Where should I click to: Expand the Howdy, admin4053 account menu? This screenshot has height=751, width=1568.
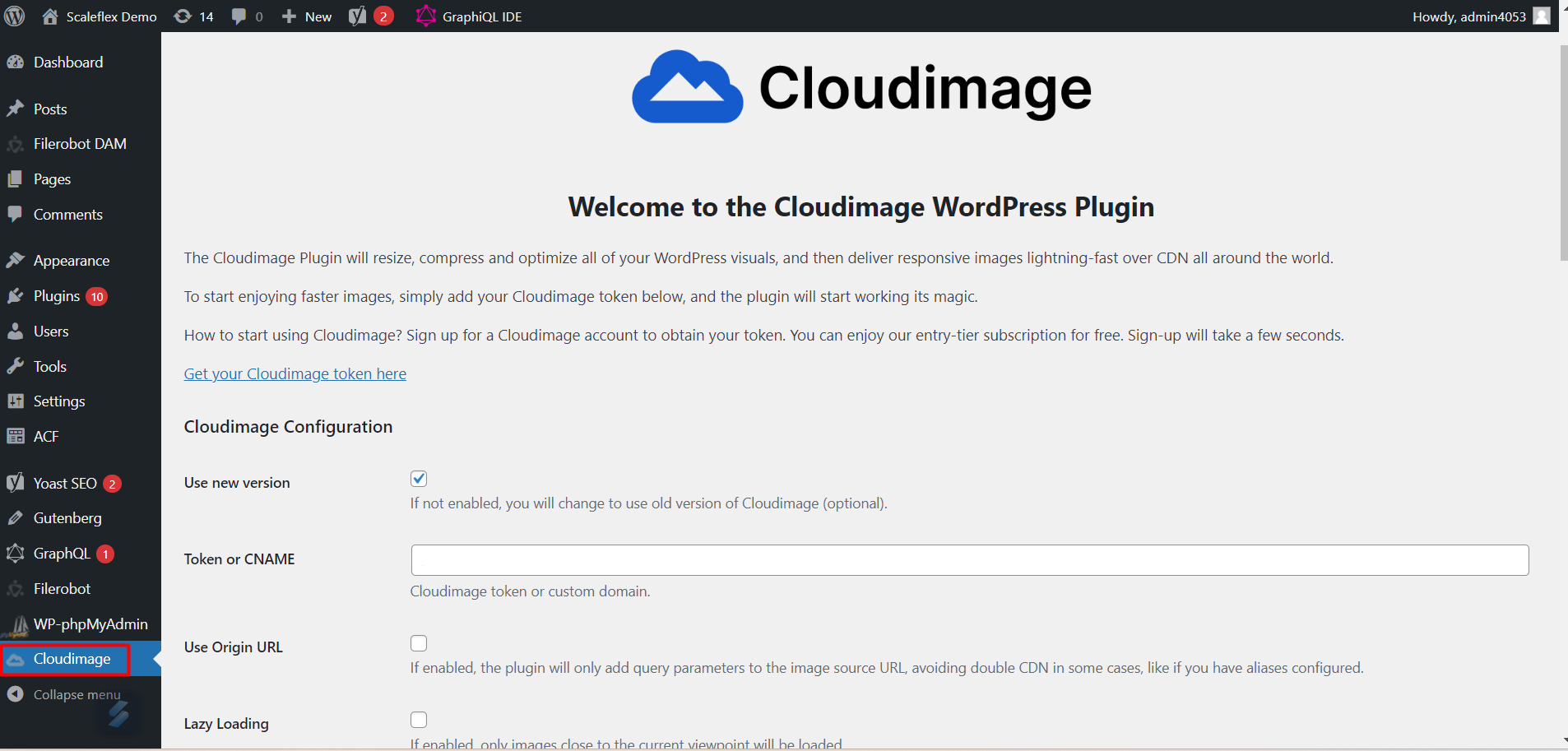(x=1468, y=16)
